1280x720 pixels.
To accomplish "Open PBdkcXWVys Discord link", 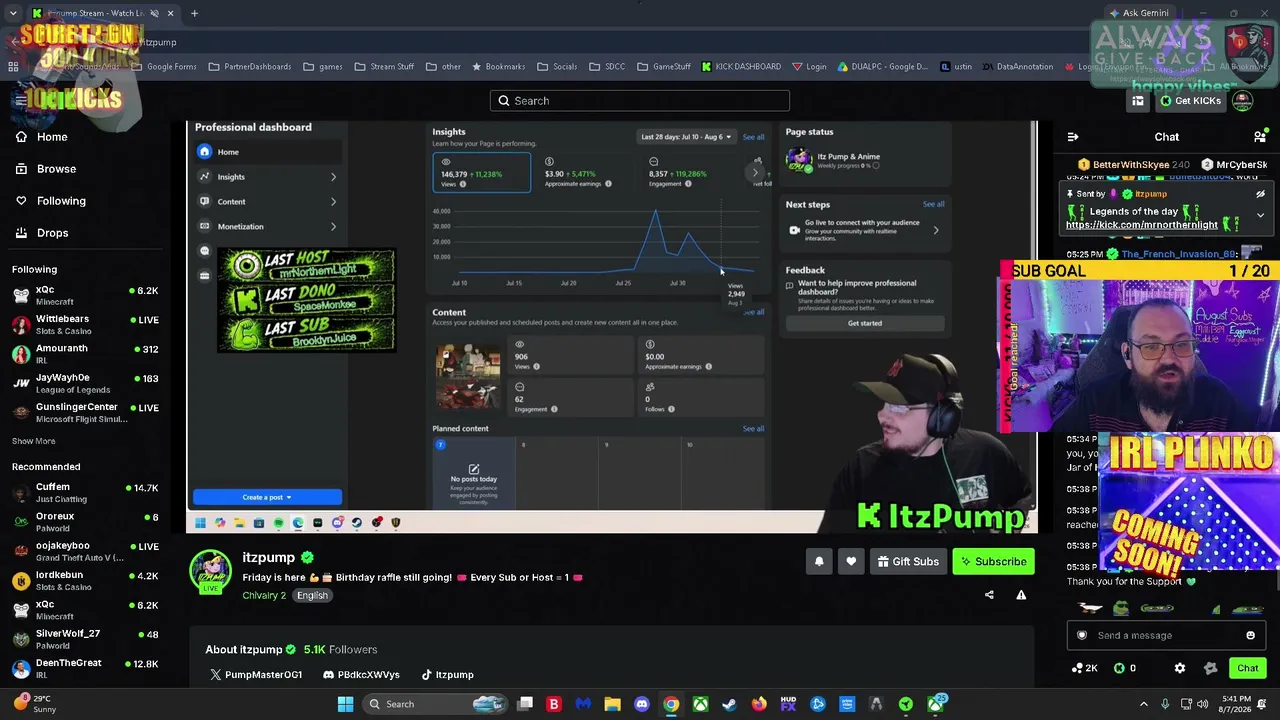I will [x=361, y=675].
